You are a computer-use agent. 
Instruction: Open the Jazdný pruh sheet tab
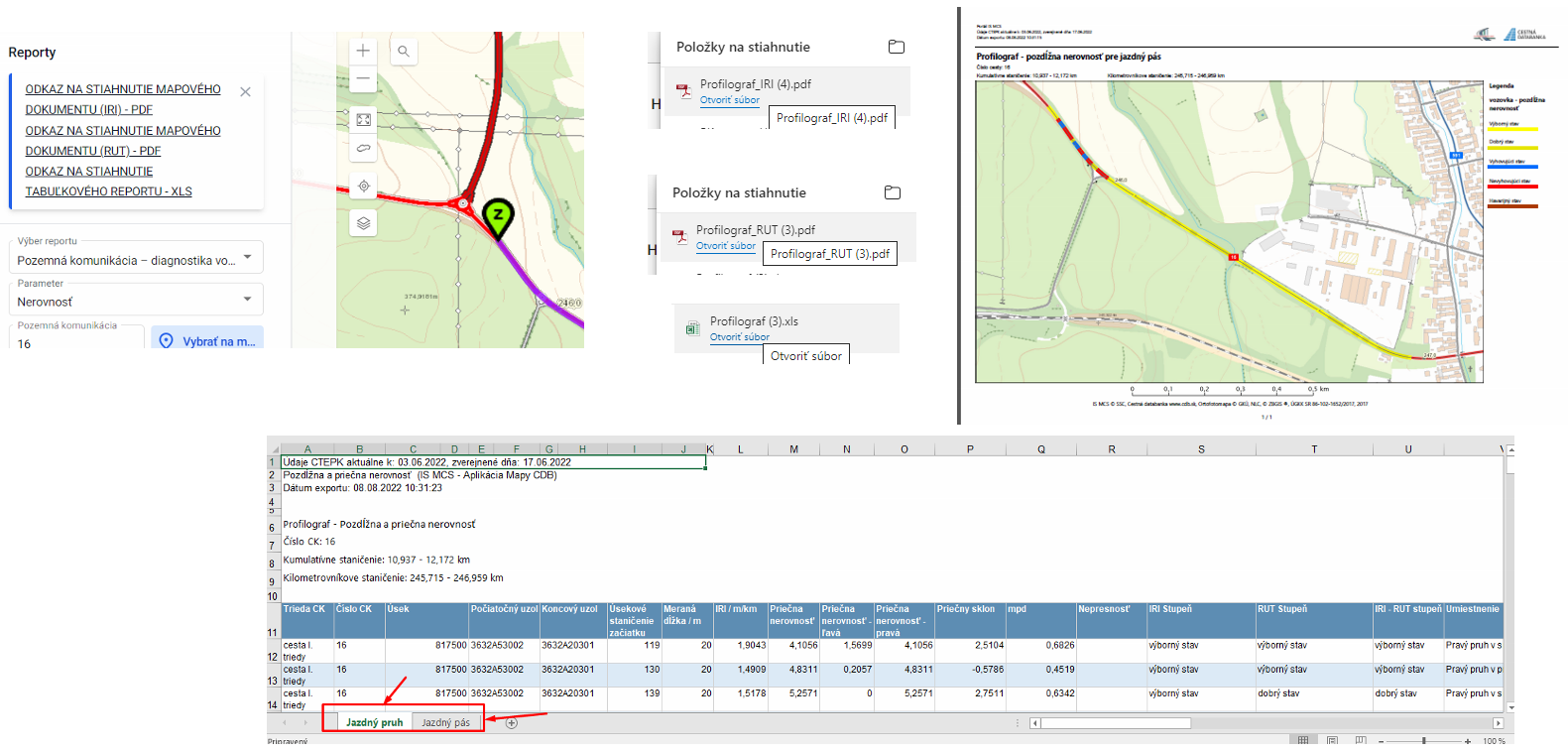tap(374, 722)
